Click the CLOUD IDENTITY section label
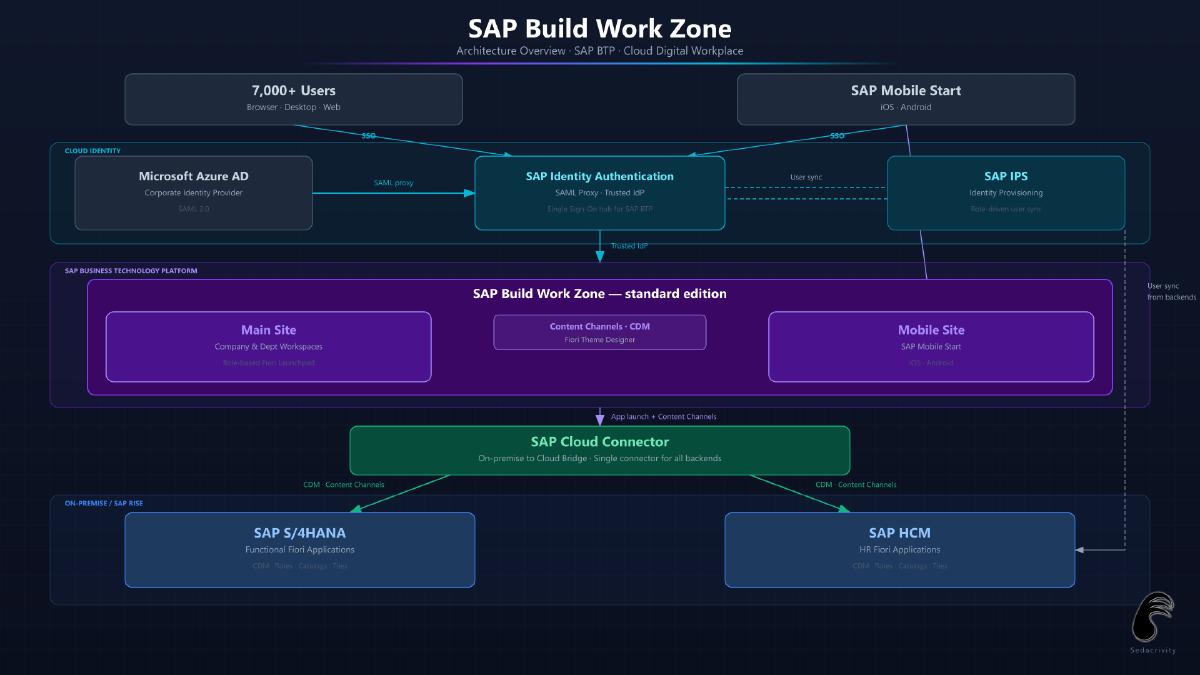Image resolution: width=1200 pixels, height=675 pixels. click(x=93, y=151)
